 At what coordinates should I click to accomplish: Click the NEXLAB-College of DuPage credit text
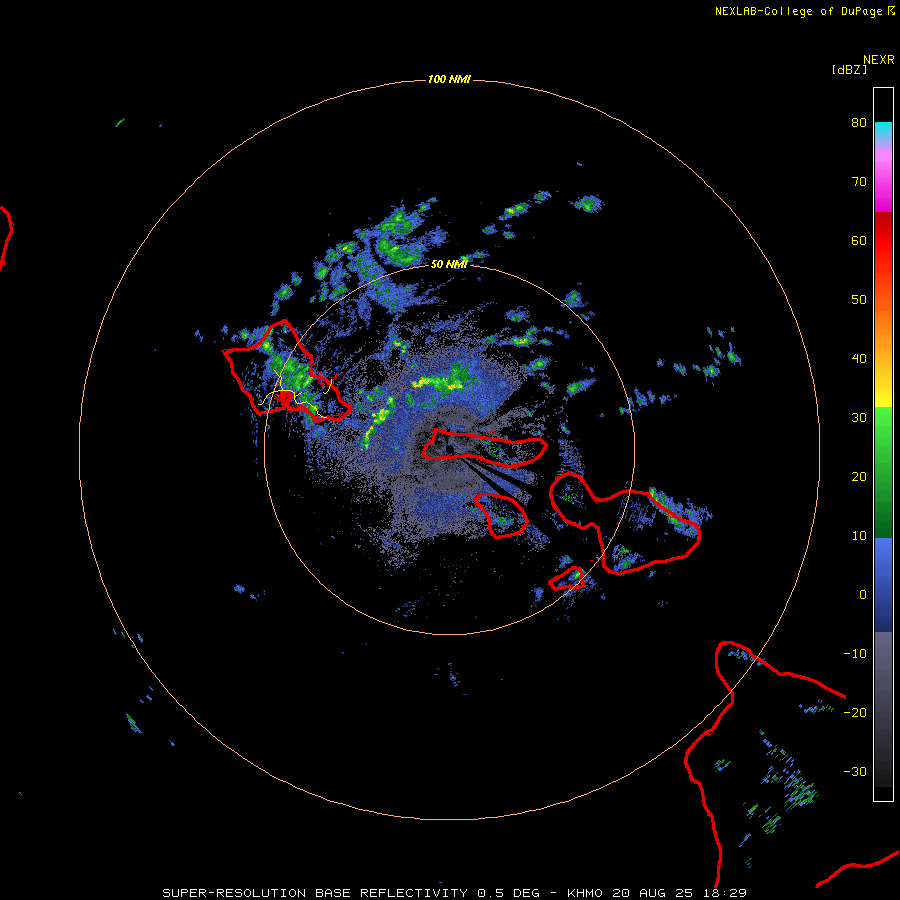798,11
